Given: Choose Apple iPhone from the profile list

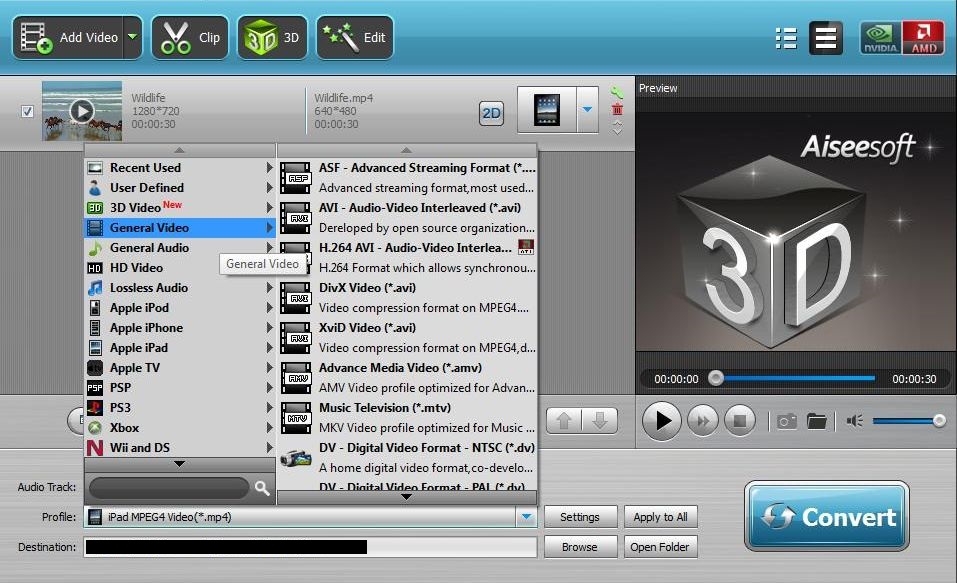Looking at the screenshot, I should 143,327.
